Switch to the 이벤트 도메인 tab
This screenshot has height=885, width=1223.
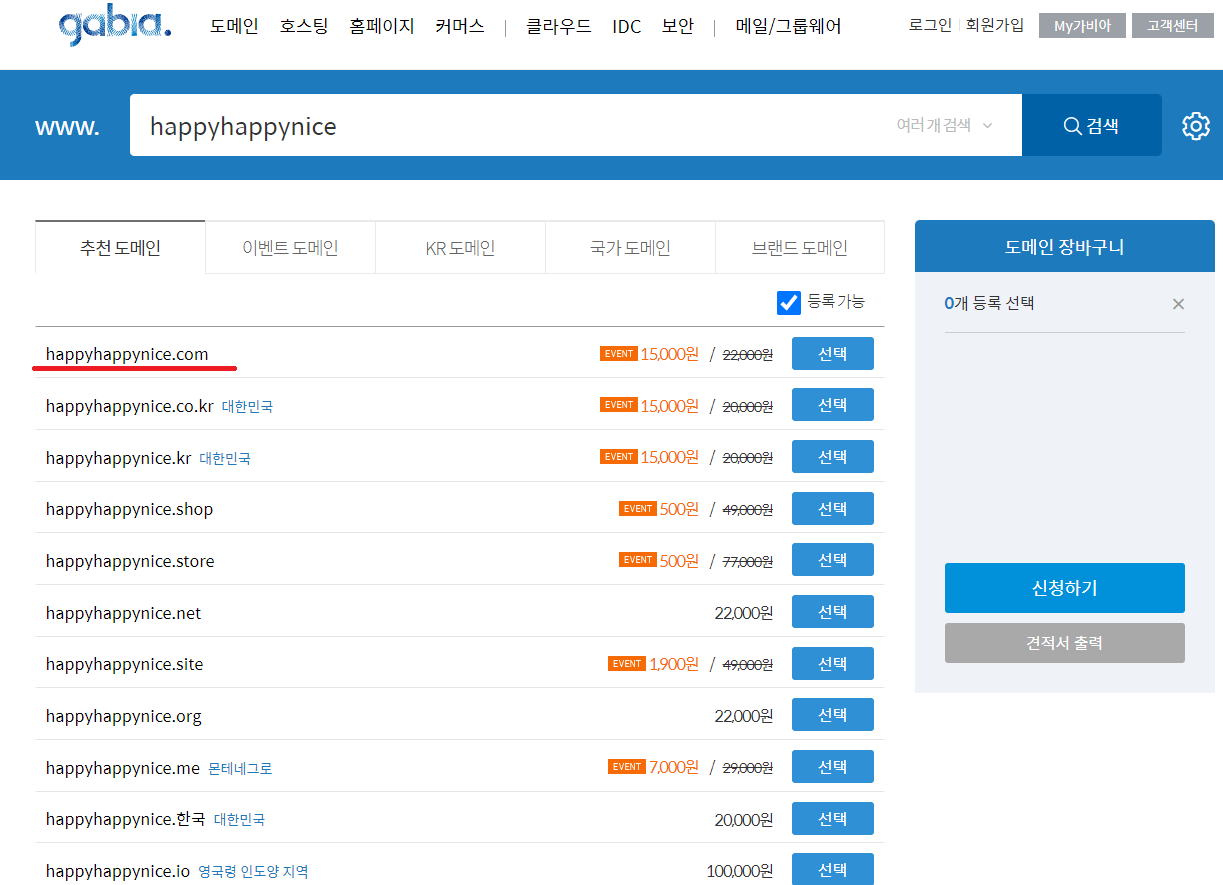[x=290, y=247]
